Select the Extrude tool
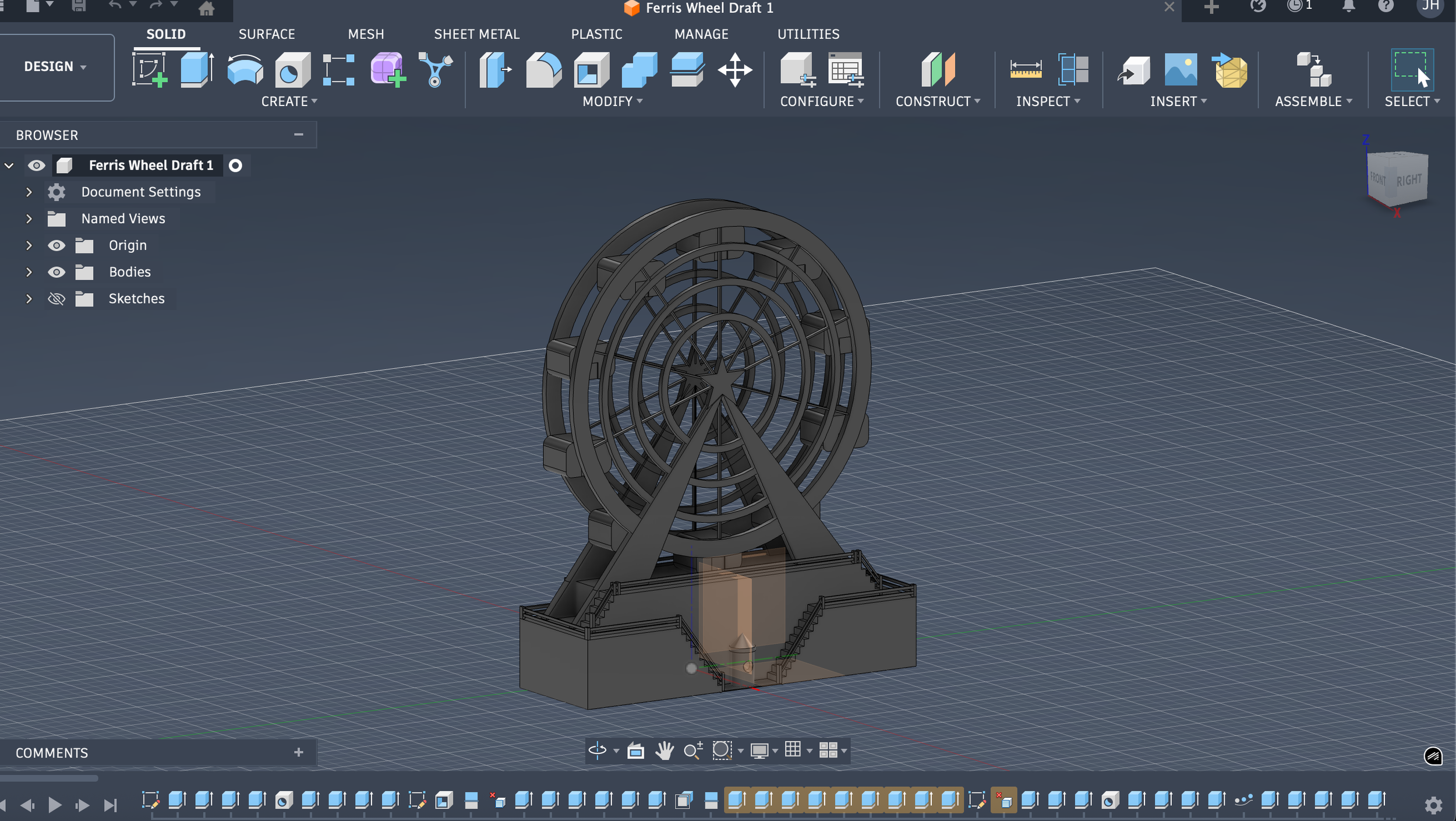 (197, 70)
